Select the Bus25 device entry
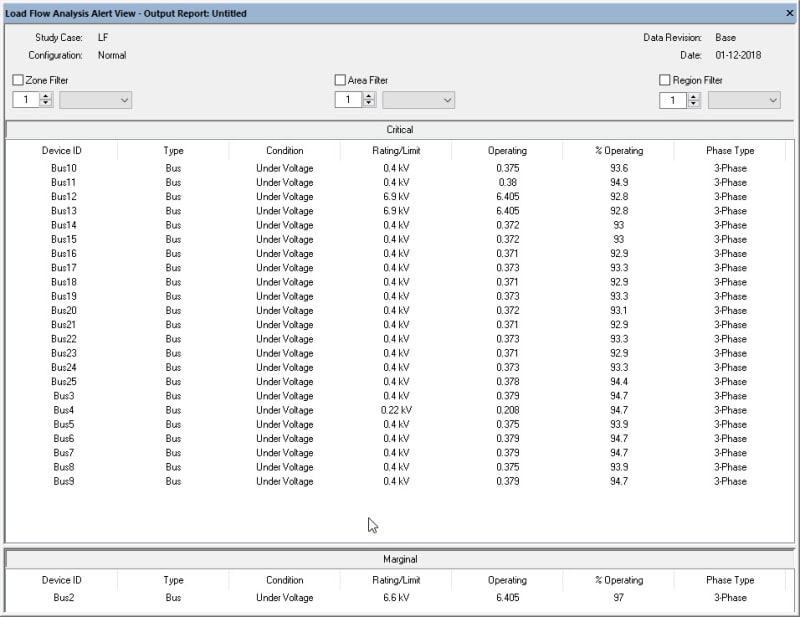 tap(64, 382)
